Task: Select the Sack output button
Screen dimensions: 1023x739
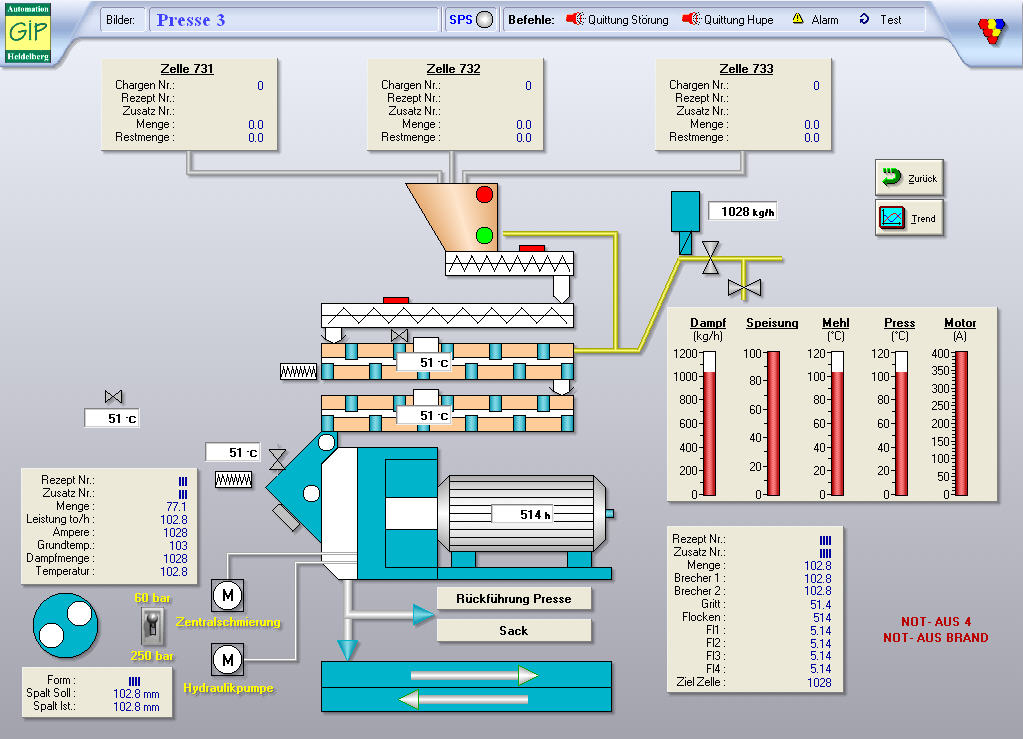Action: click(x=514, y=631)
